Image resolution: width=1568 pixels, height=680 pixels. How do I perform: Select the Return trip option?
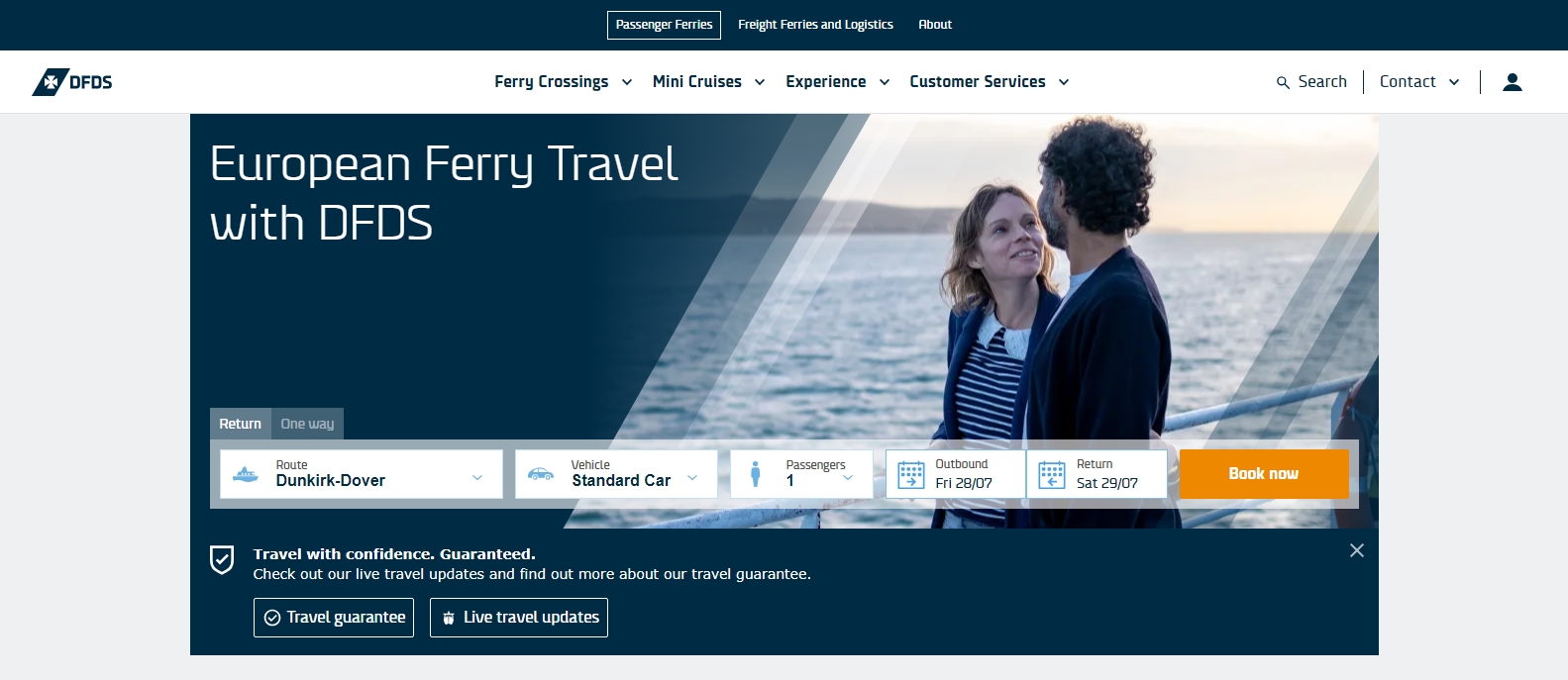241,424
